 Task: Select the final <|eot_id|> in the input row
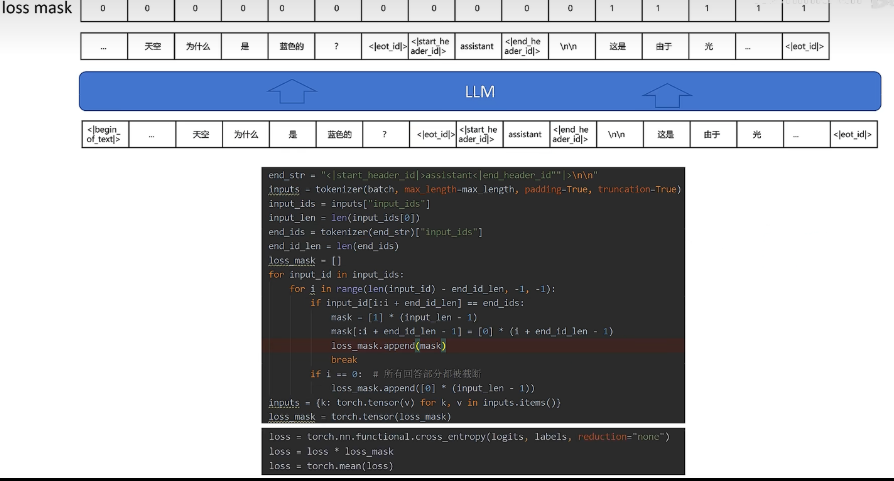point(854,134)
